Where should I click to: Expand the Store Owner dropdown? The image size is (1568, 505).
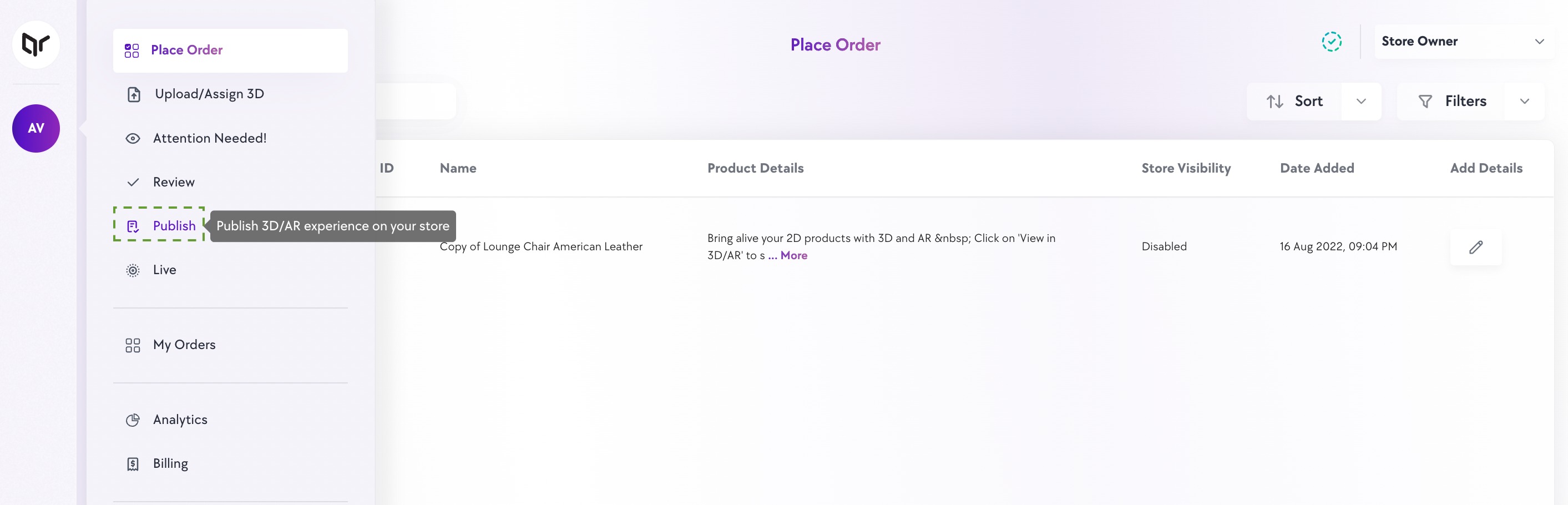point(1539,42)
